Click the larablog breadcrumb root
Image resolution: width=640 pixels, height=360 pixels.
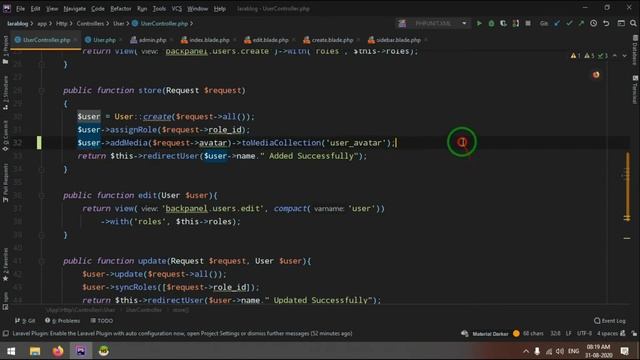(18, 24)
